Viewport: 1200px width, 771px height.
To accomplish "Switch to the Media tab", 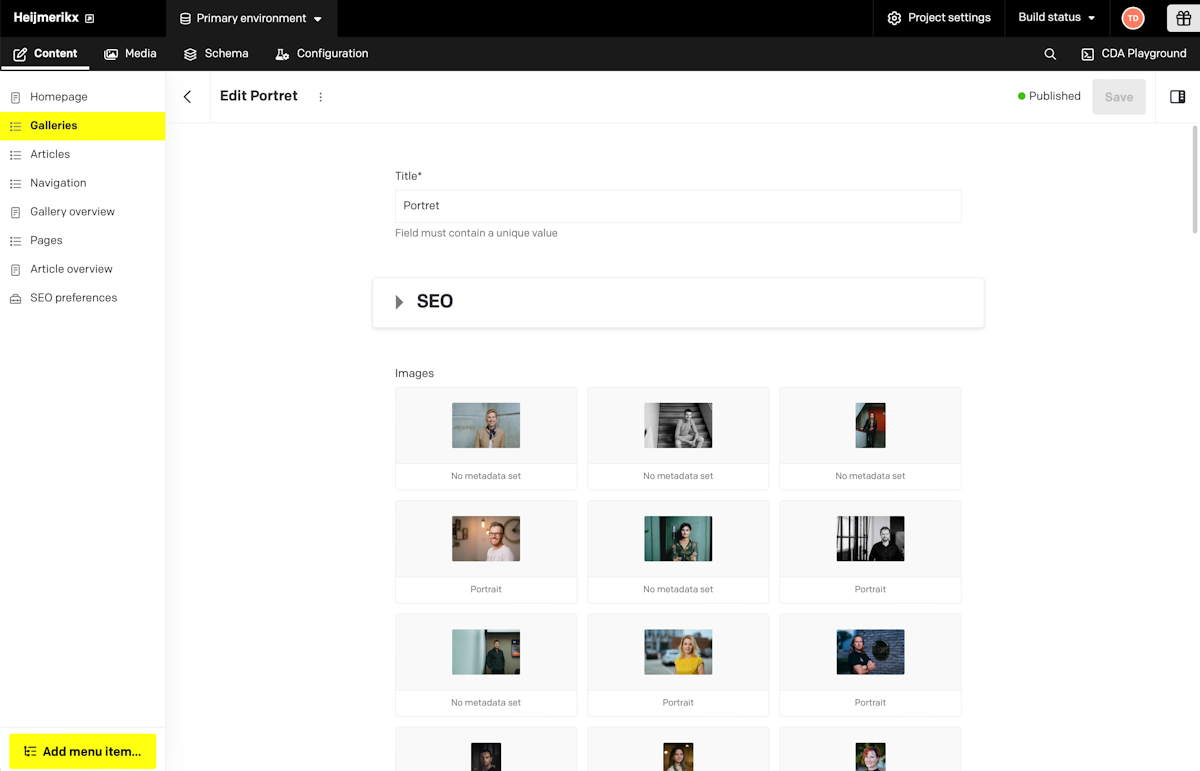I will (130, 54).
